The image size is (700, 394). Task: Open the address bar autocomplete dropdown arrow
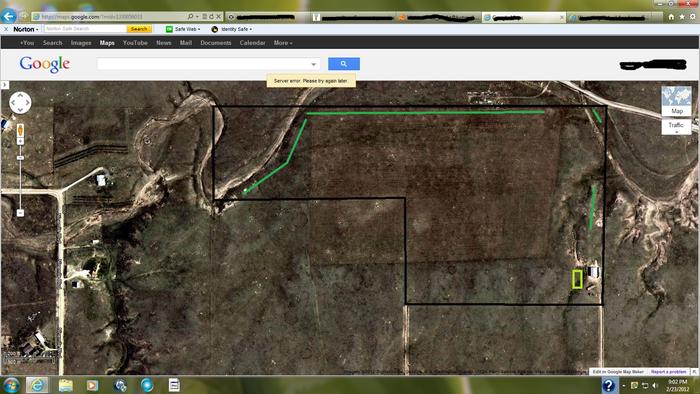pyautogui.click(x=197, y=17)
